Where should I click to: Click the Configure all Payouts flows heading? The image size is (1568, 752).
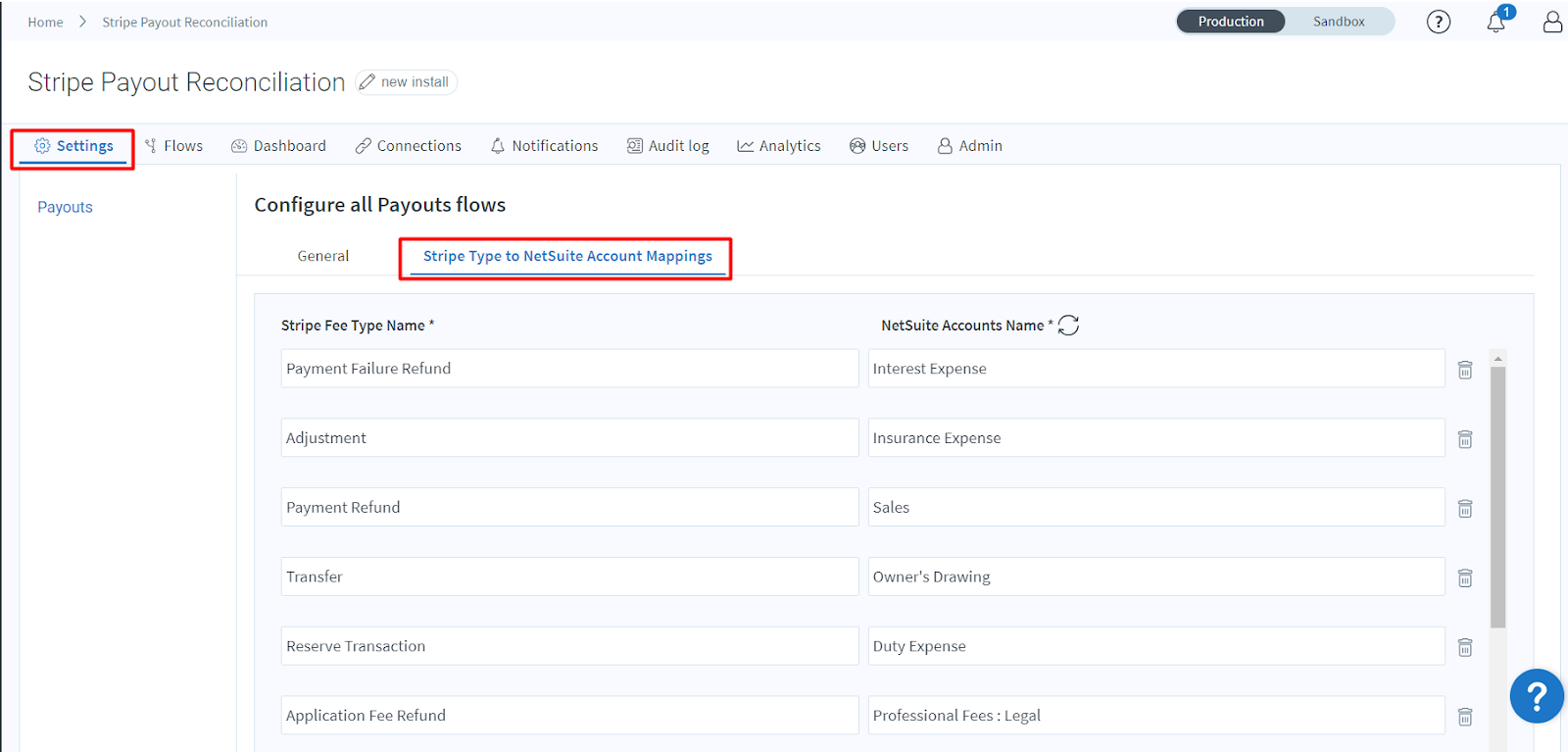(380, 205)
